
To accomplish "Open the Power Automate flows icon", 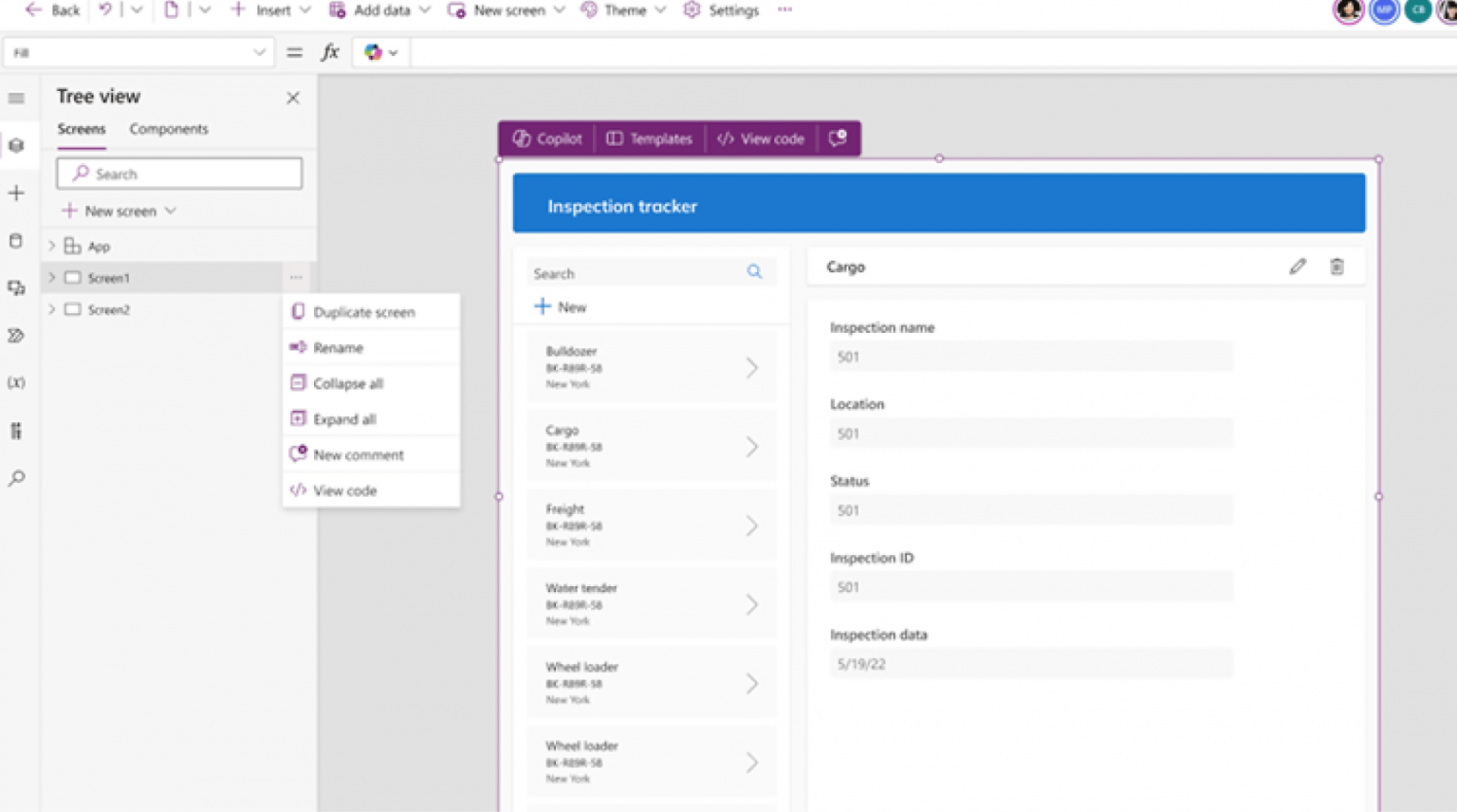I will pyautogui.click(x=15, y=335).
